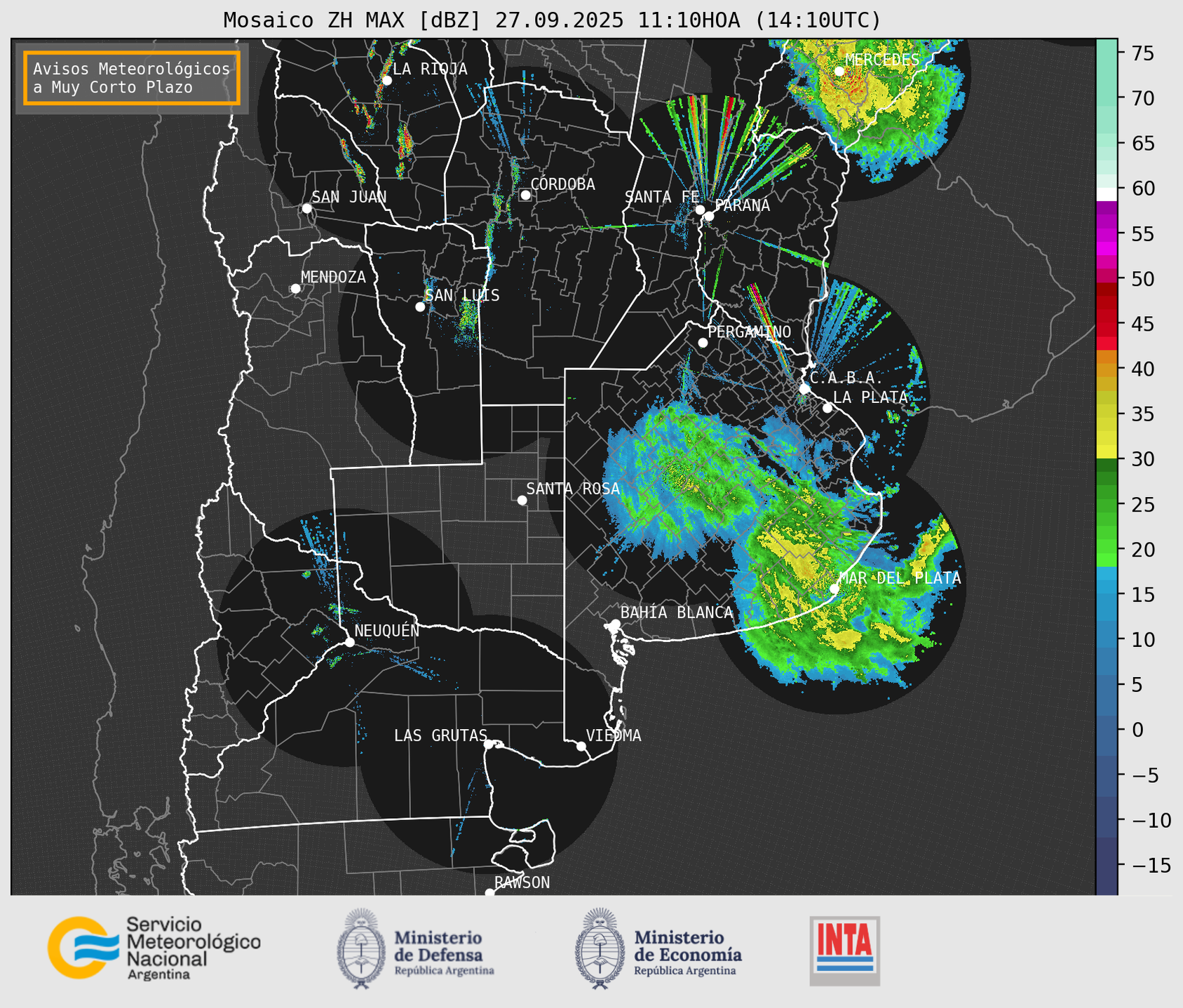1183x1008 pixels.
Task: Click the MAR DEL PLATA label text
Action: tap(900, 578)
